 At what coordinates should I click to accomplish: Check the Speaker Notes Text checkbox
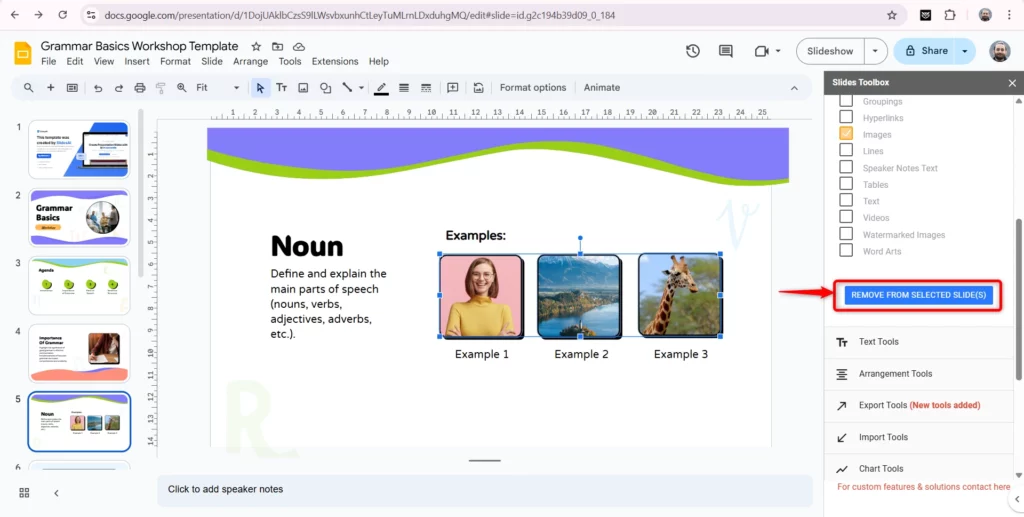[846, 168]
